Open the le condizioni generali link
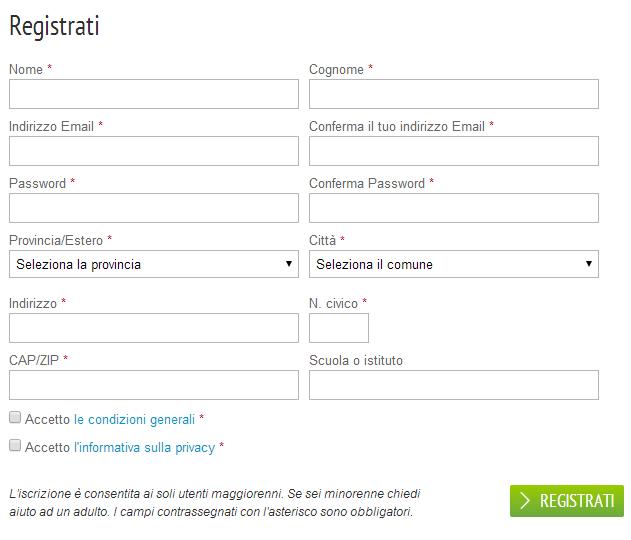 tap(134, 419)
